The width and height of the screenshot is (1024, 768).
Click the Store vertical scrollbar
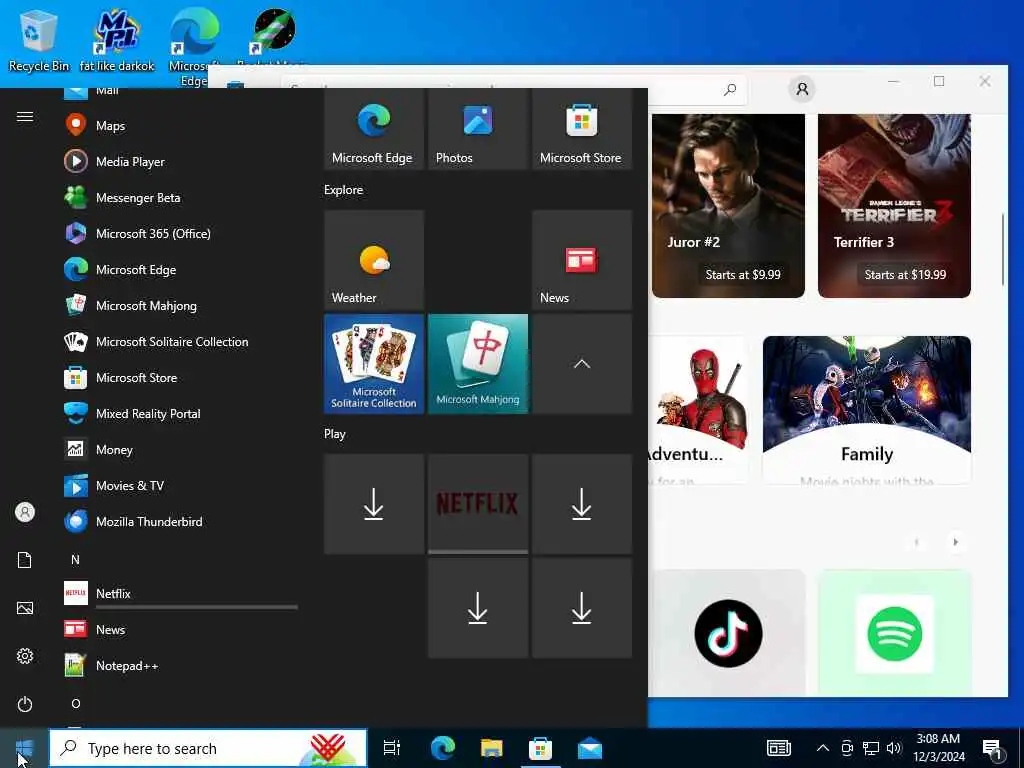(x=1003, y=249)
